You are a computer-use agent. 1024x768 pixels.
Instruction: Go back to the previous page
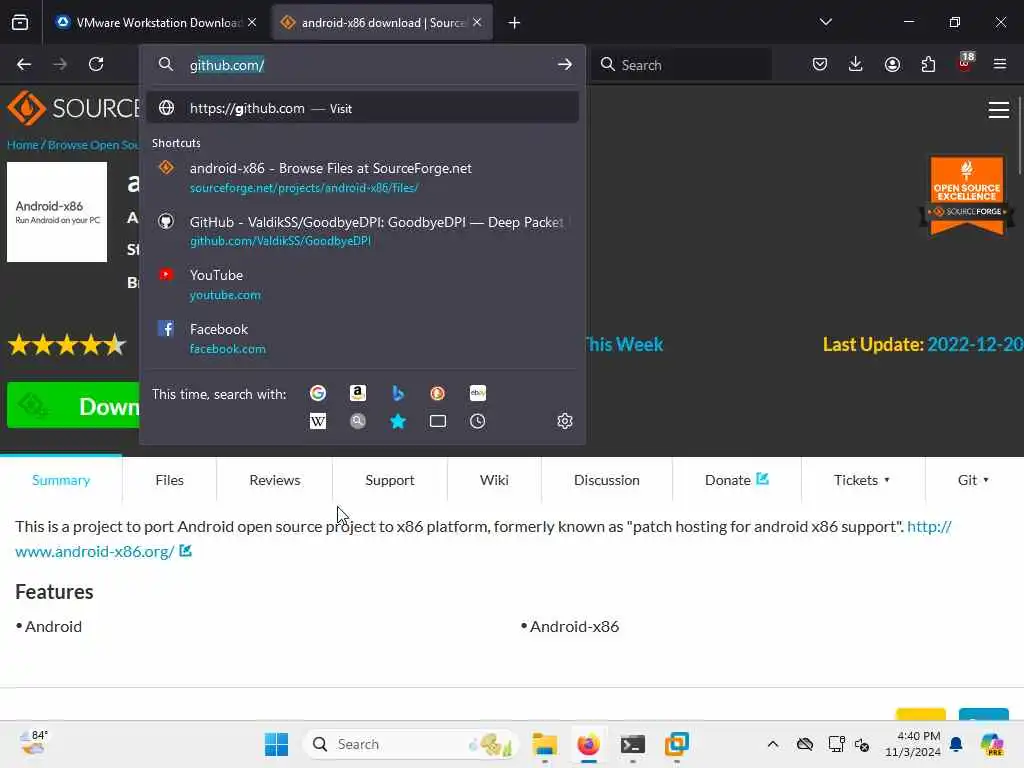pos(24,64)
